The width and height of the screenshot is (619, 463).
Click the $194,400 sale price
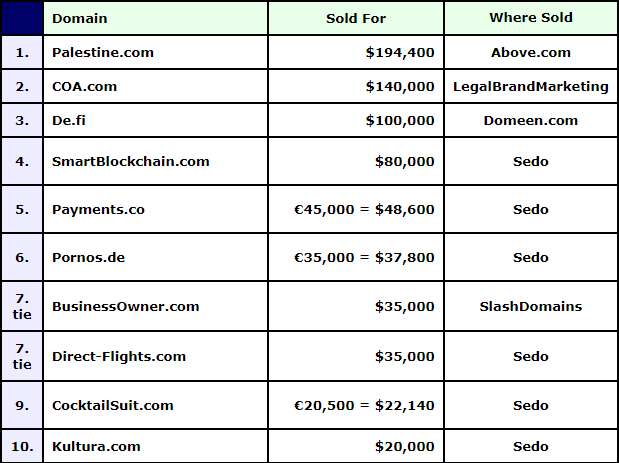tap(400, 52)
